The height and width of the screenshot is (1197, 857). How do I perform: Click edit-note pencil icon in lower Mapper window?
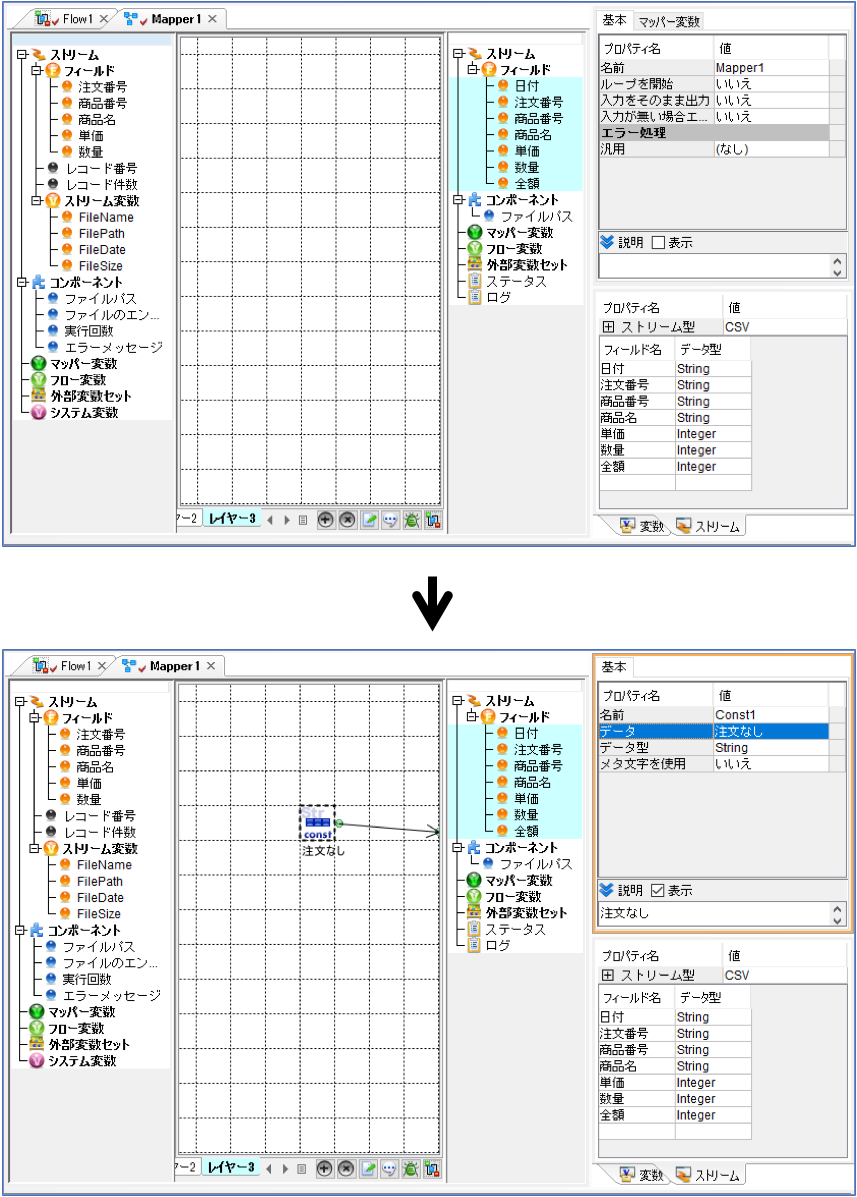[x=368, y=1169]
